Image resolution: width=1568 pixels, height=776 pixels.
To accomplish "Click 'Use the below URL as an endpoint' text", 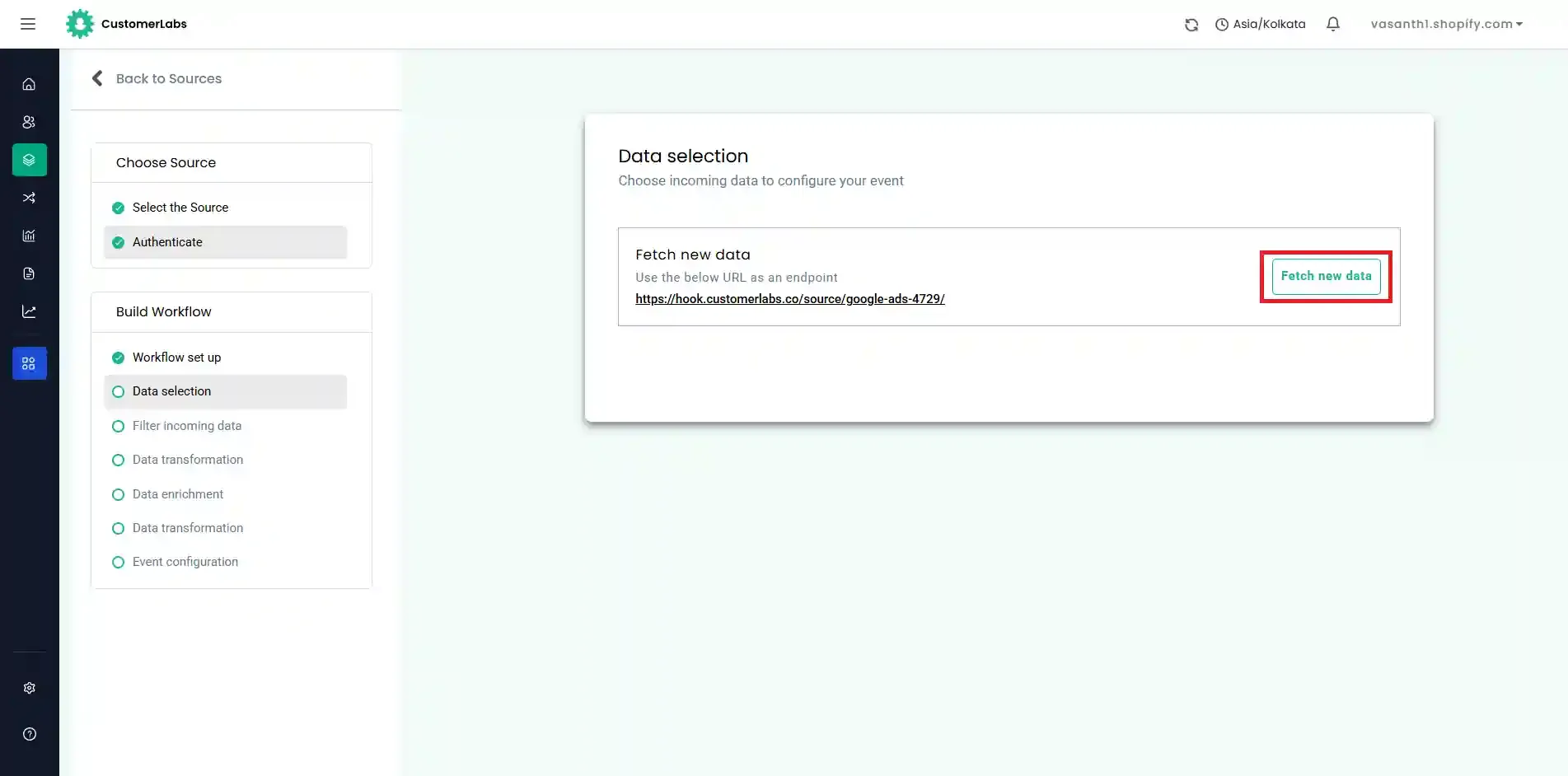I will [x=736, y=278].
